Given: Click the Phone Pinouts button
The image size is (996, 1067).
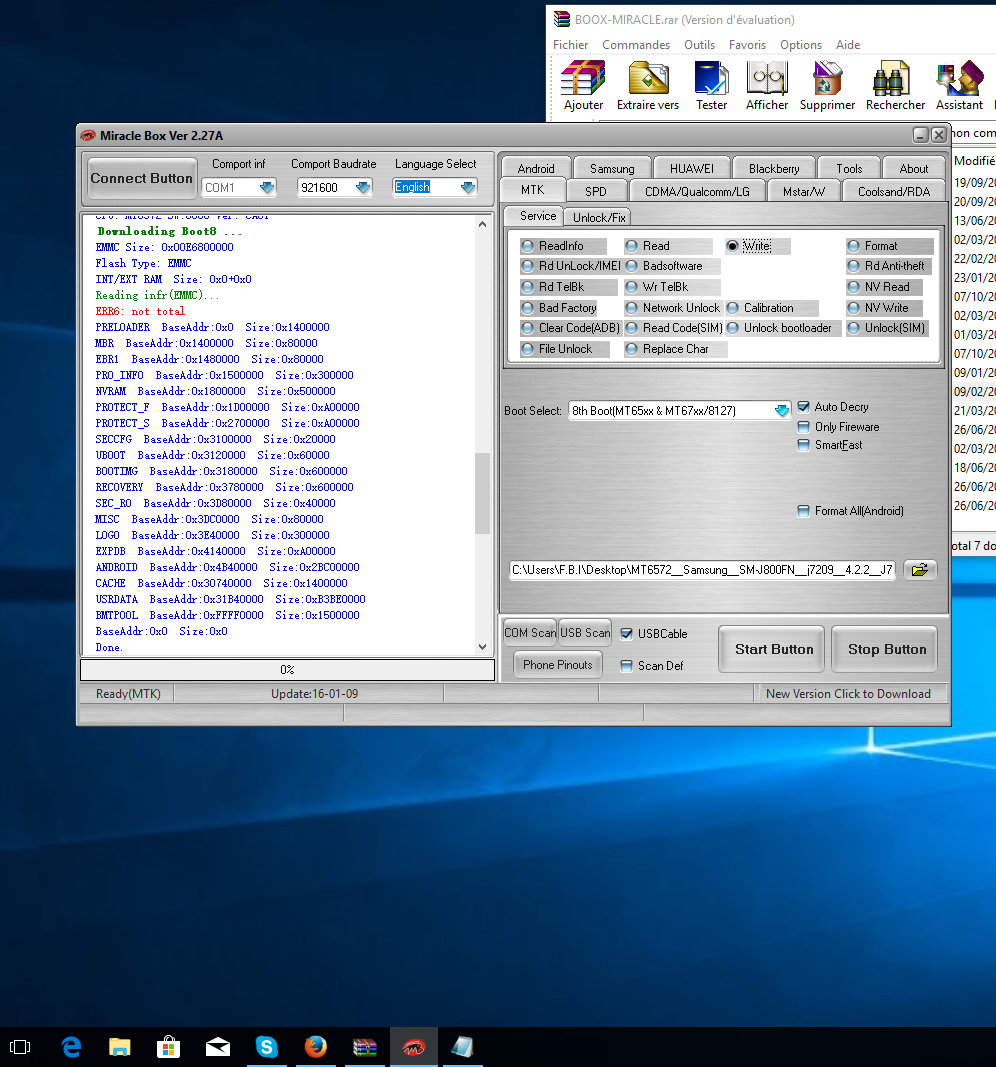Looking at the screenshot, I should coord(557,665).
